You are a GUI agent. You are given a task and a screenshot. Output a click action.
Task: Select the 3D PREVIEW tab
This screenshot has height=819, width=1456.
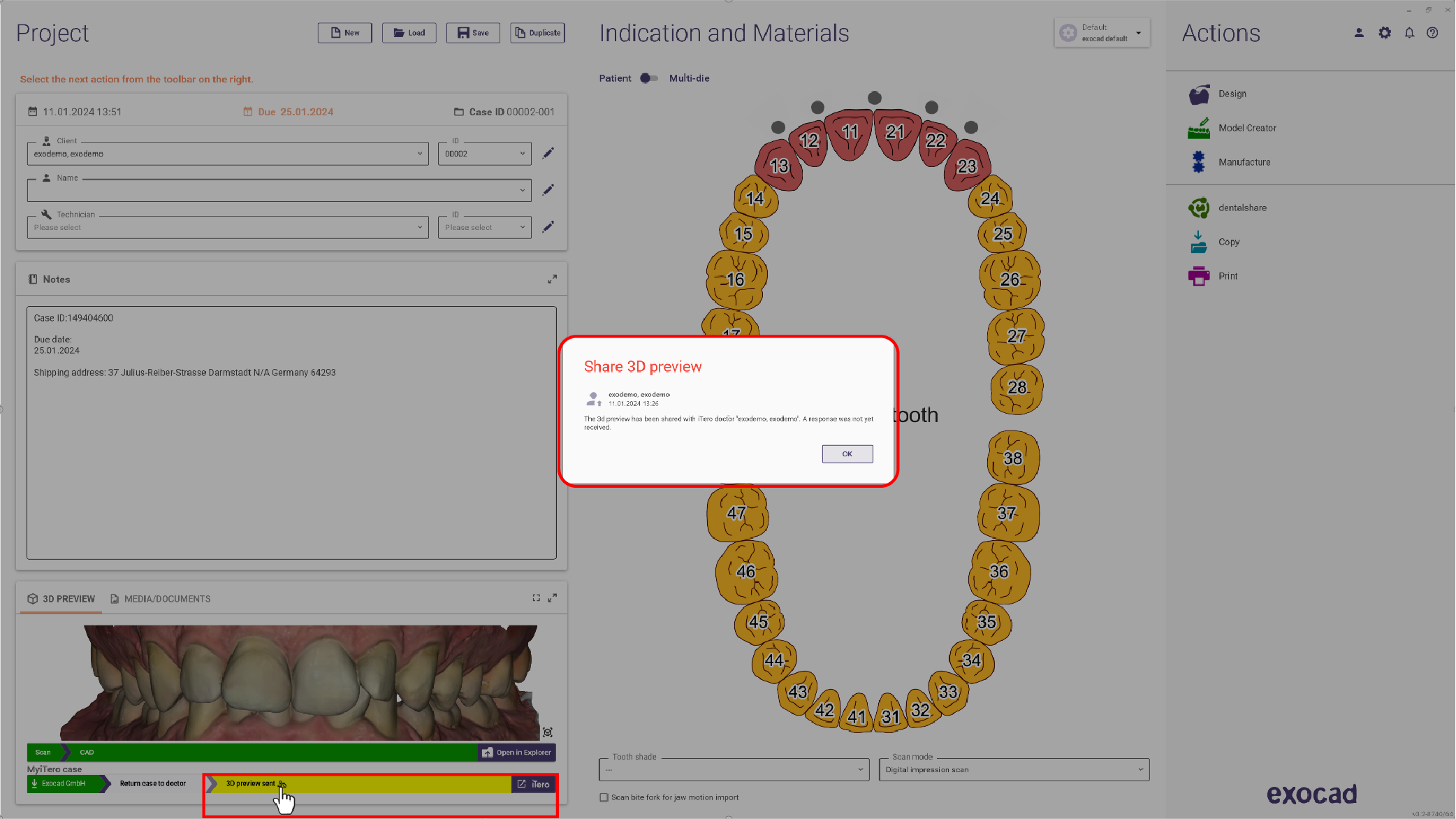(x=61, y=599)
